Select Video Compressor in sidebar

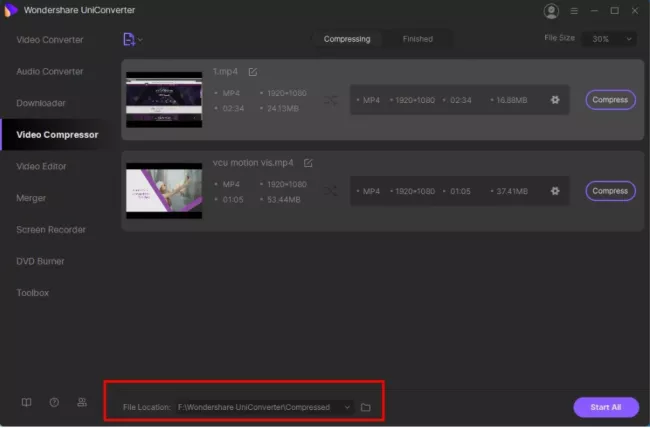click(57, 135)
